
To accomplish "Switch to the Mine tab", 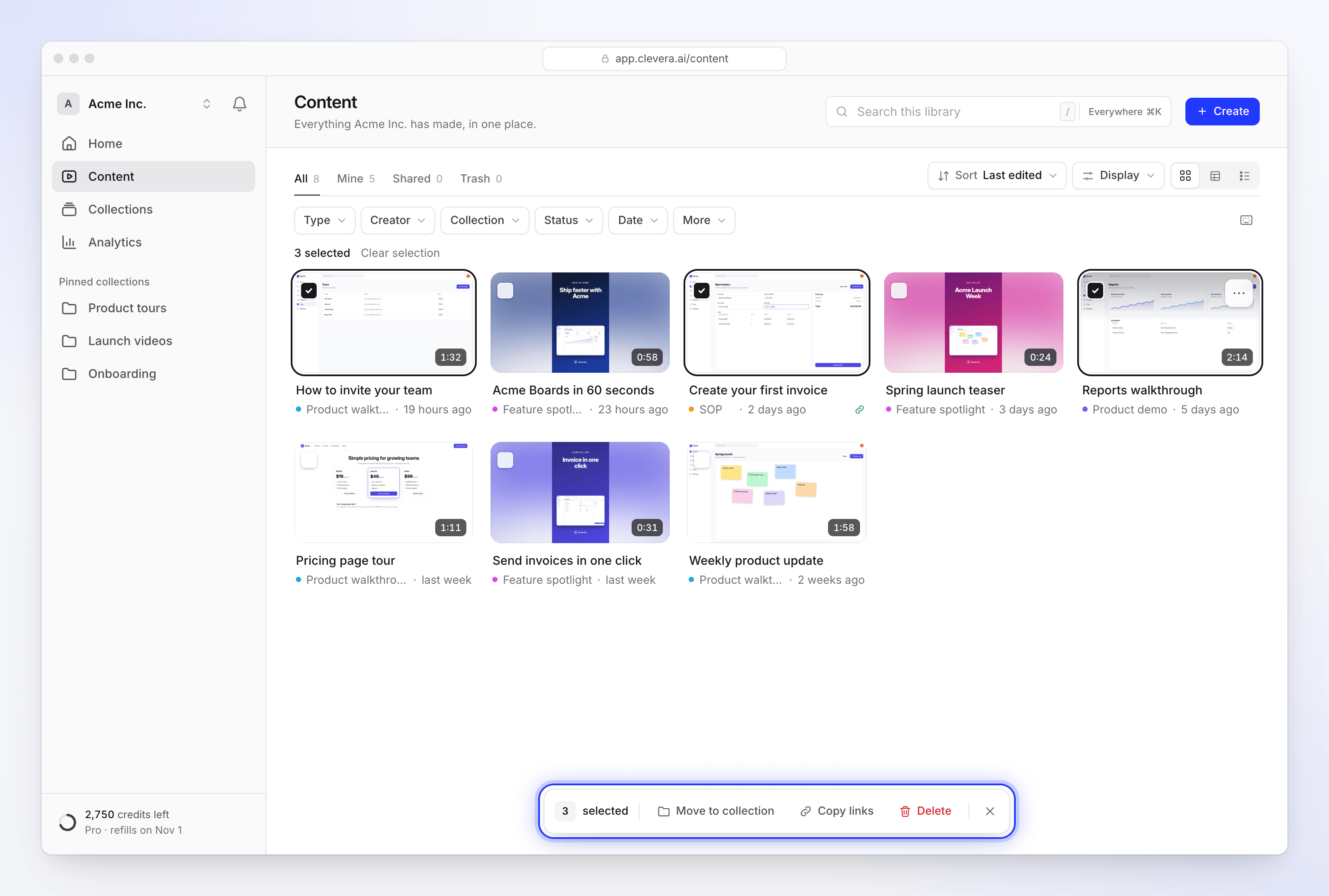I will [356, 179].
